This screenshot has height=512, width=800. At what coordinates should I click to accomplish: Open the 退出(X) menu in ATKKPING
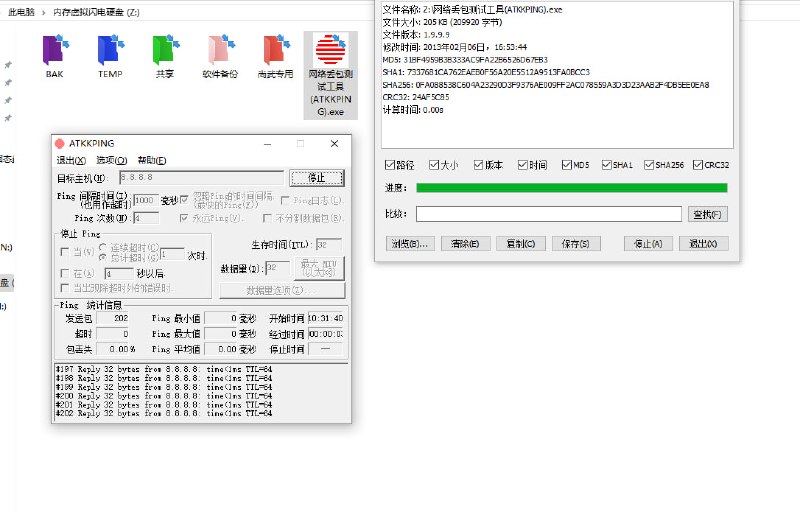point(71,160)
